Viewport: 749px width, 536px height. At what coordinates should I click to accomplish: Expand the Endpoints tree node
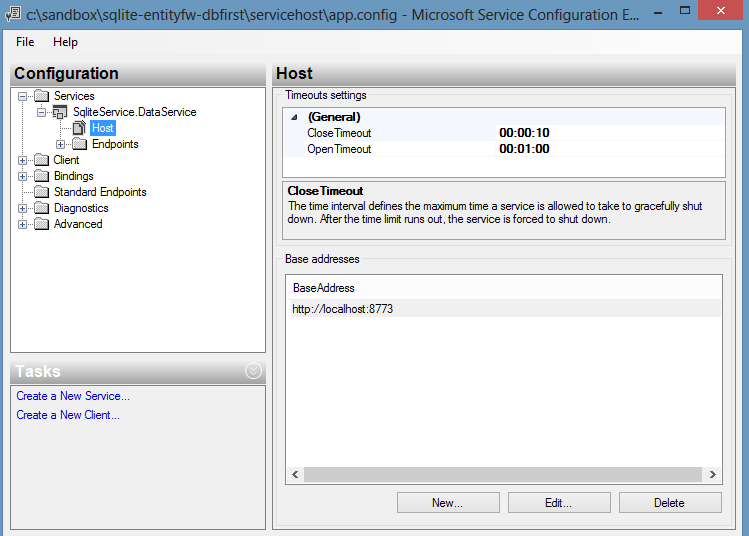pyautogui.click(x=61, y=144)
